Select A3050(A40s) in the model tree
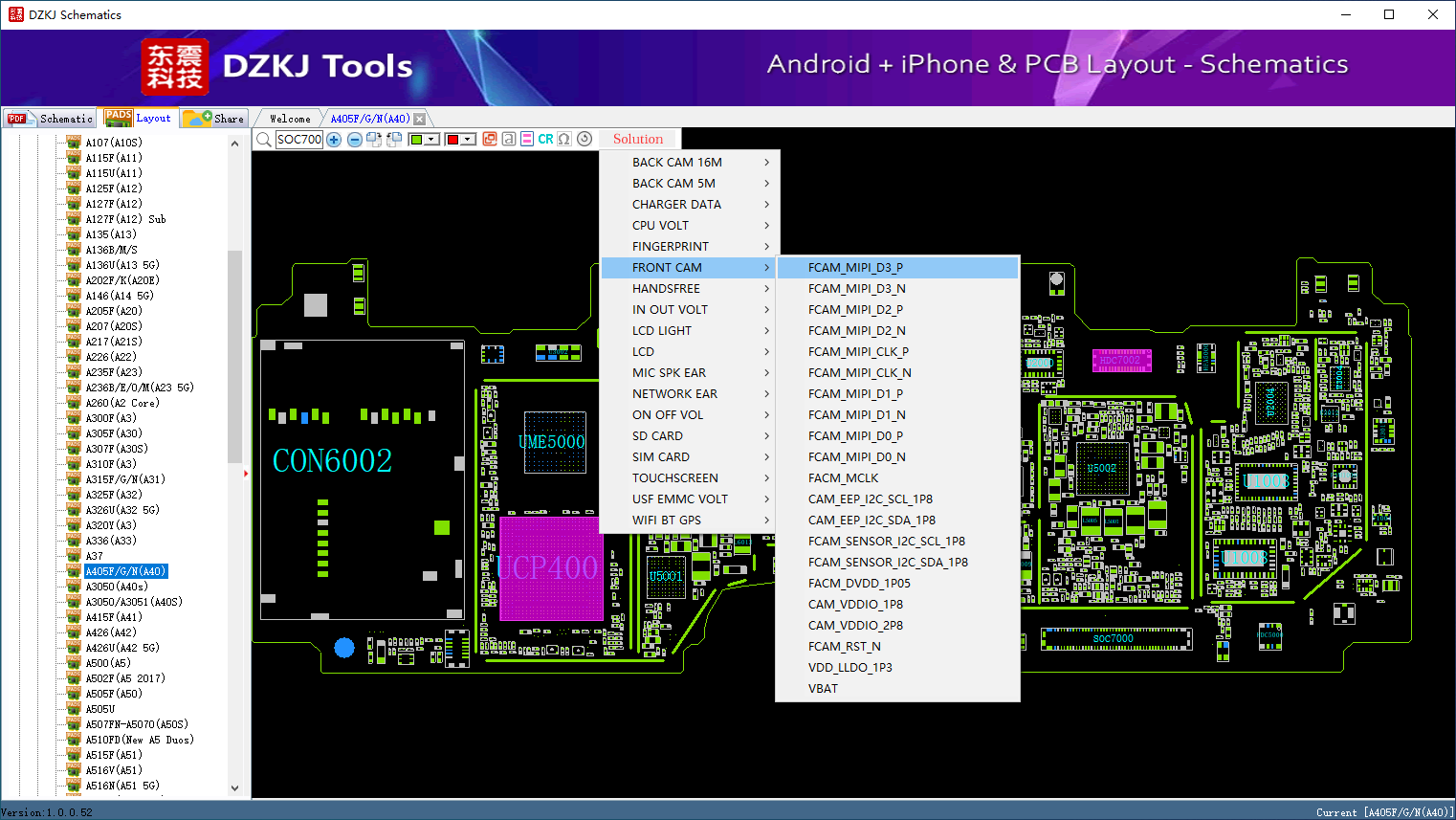 pyautogui.click(x=117, y=587)
